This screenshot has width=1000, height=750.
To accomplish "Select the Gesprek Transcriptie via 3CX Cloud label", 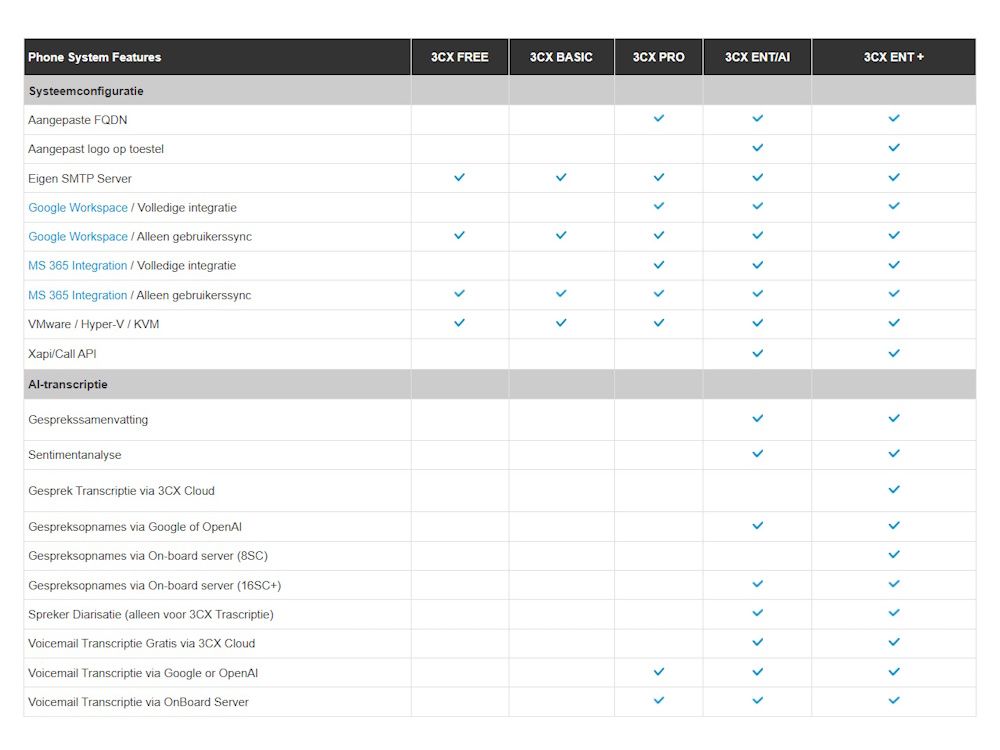I will 121,490.
